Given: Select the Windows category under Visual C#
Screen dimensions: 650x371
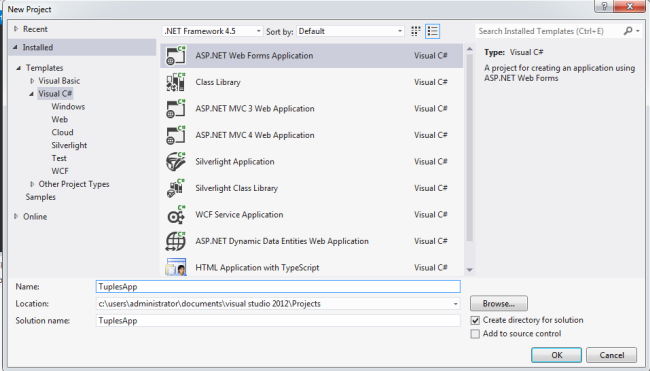Looking at the screenshot, I should 68,107.
